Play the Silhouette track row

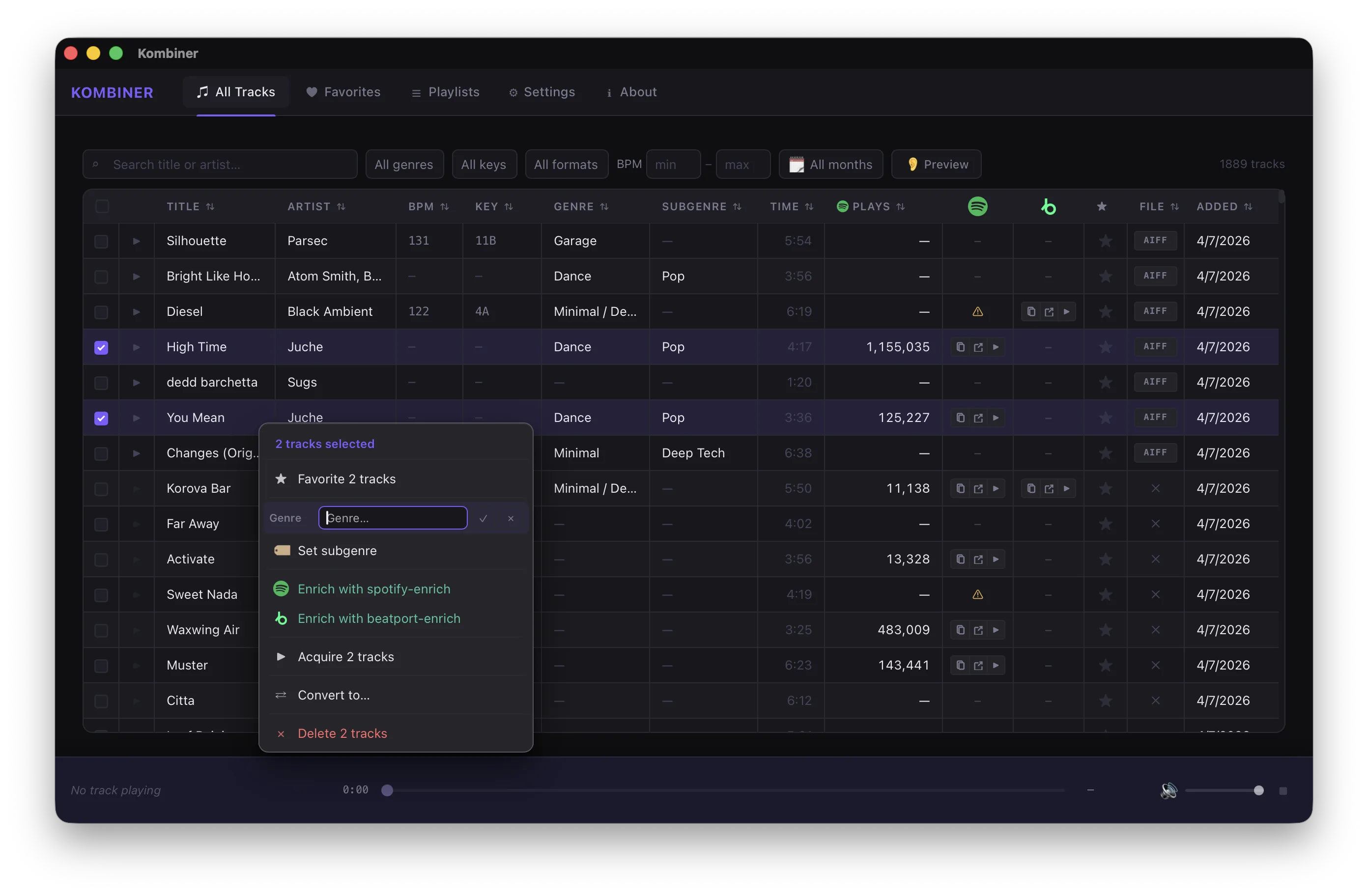click(x=136, y=241)
